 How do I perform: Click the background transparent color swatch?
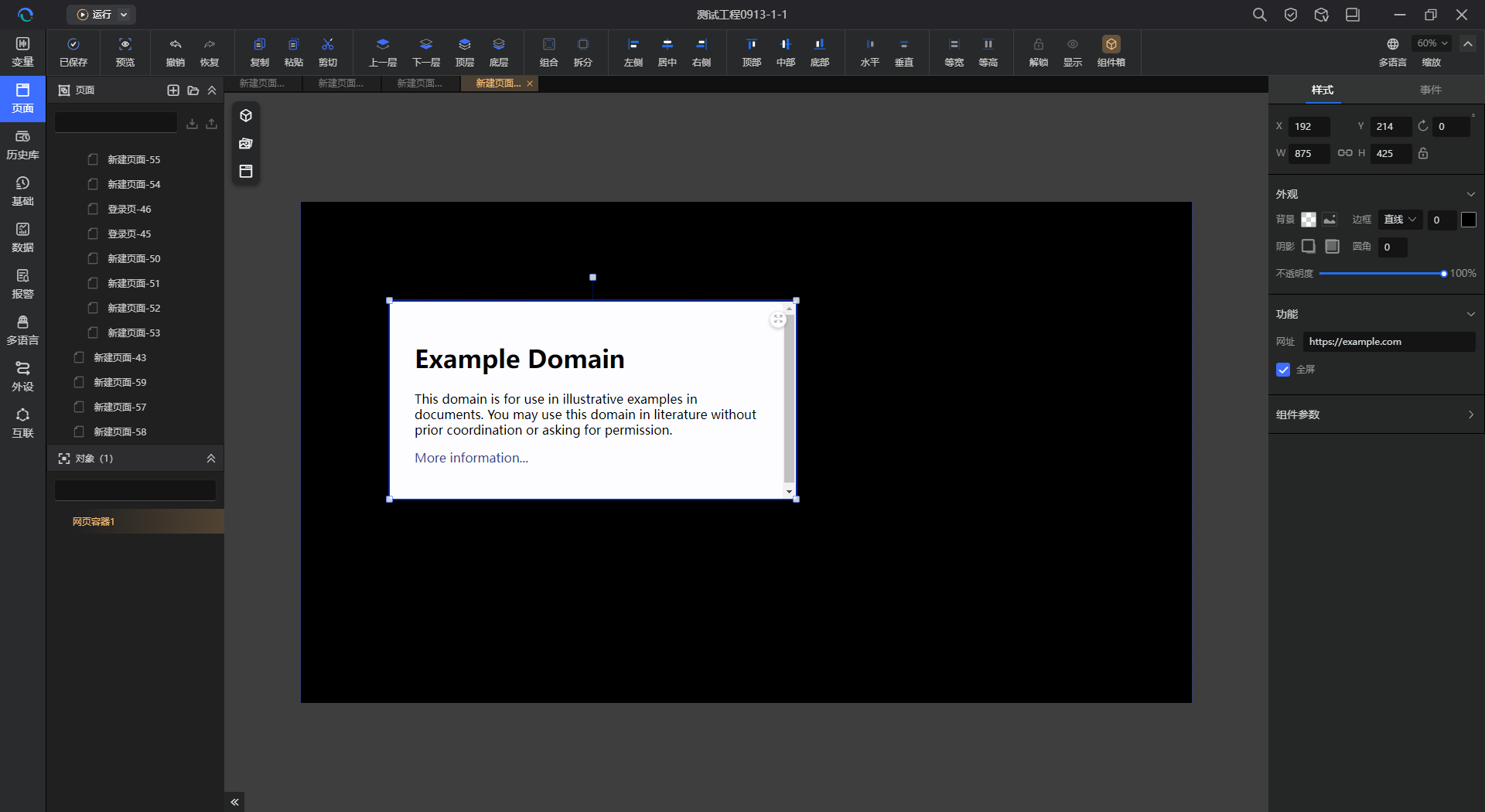pyautogui.click(x=1308, y=220)
